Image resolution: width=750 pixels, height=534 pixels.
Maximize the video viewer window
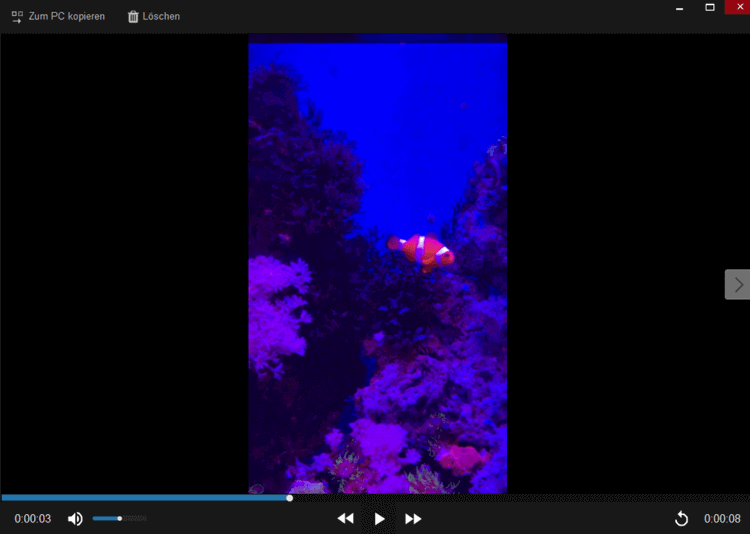point(710,8)
